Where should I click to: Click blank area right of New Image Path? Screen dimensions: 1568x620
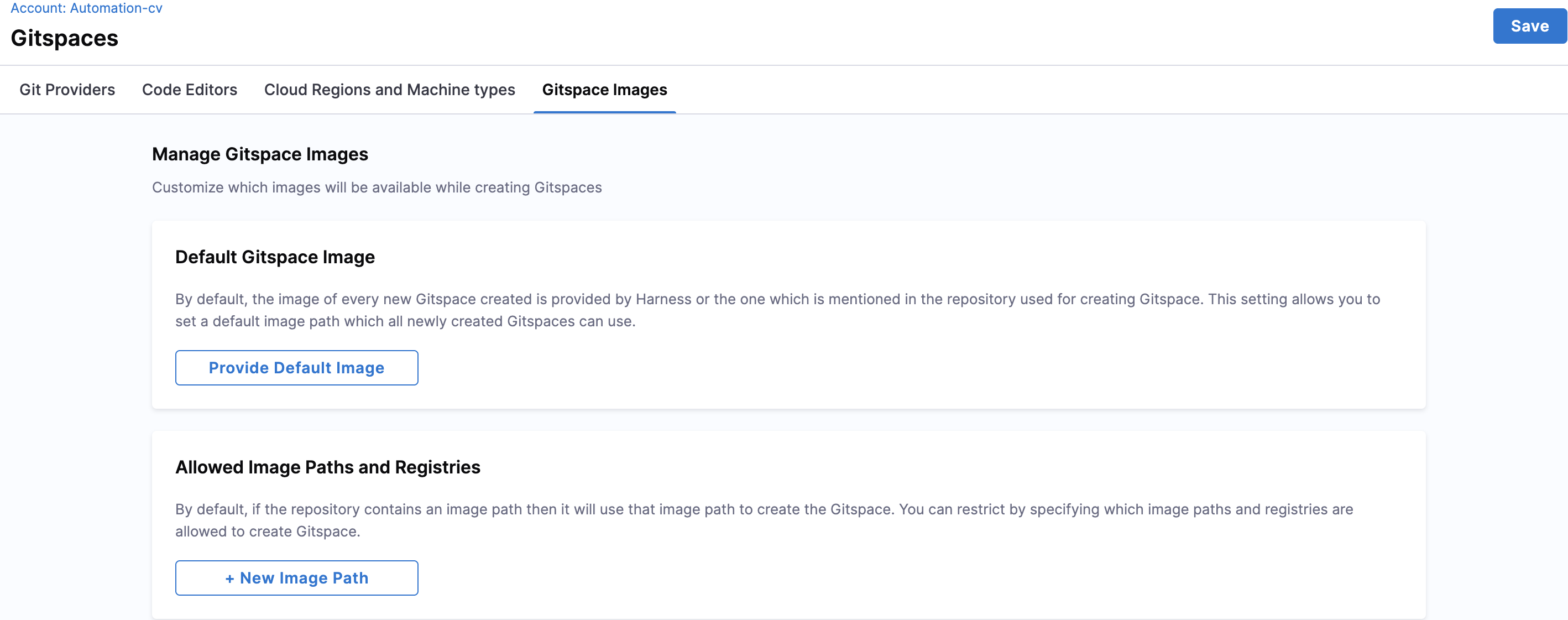[x=852, y=577]
